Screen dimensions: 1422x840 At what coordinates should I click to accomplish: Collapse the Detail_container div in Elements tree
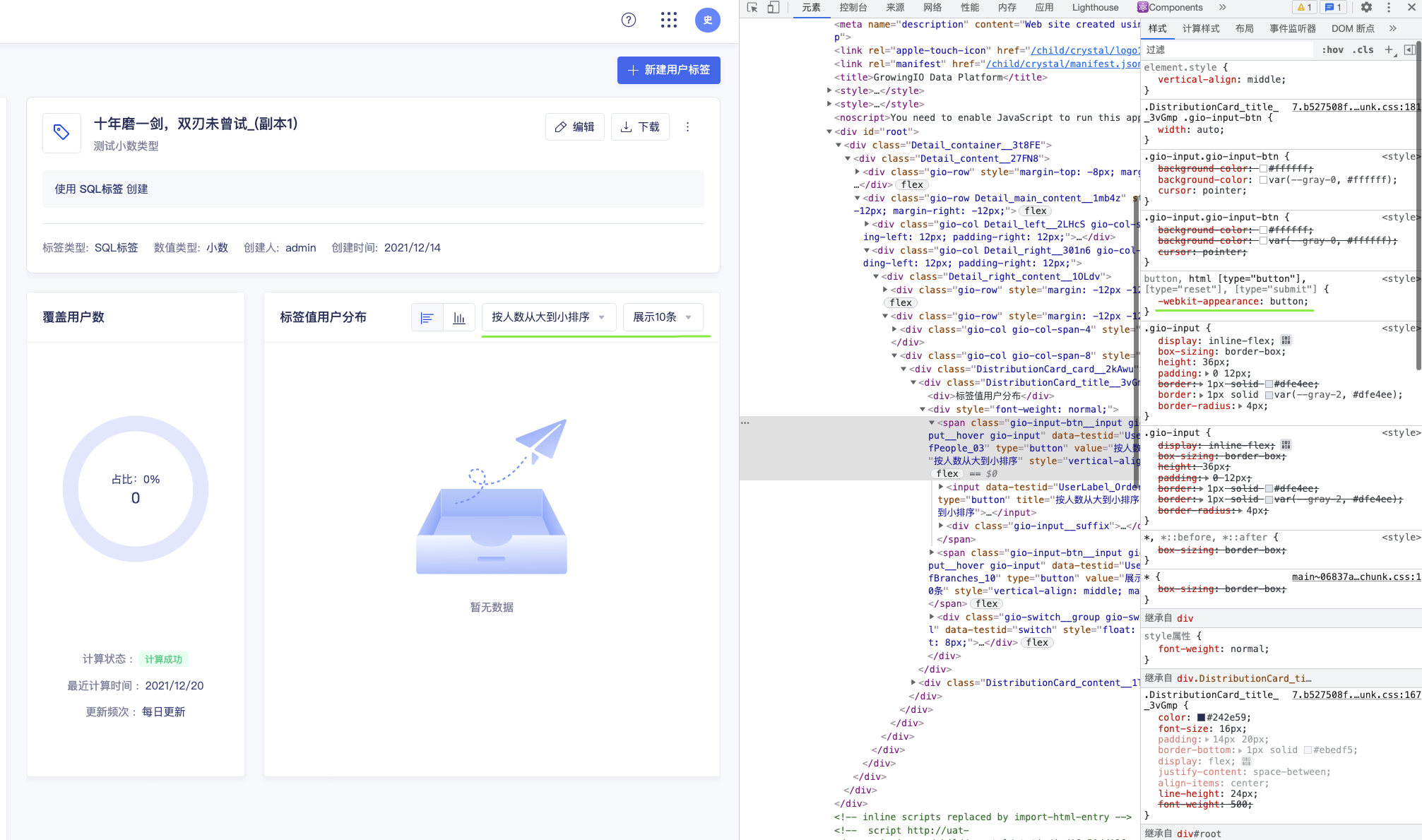point(837,145)
